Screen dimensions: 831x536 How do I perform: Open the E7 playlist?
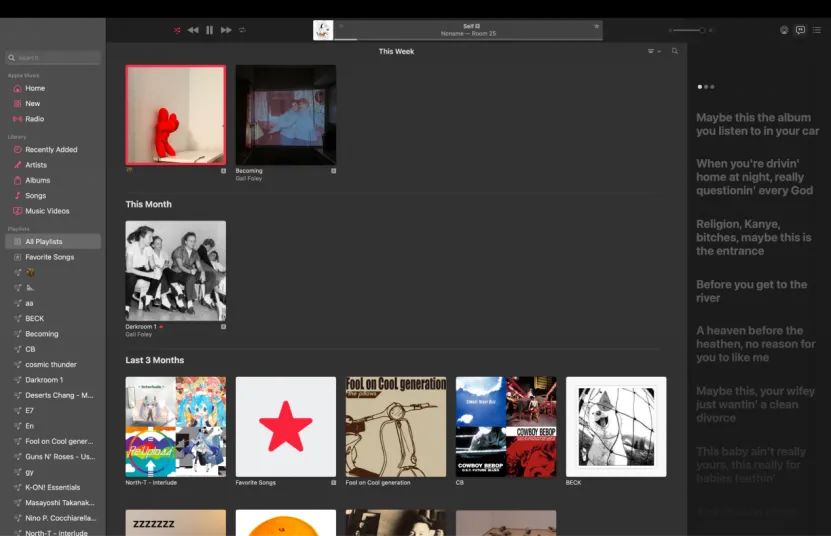(53, 411)
